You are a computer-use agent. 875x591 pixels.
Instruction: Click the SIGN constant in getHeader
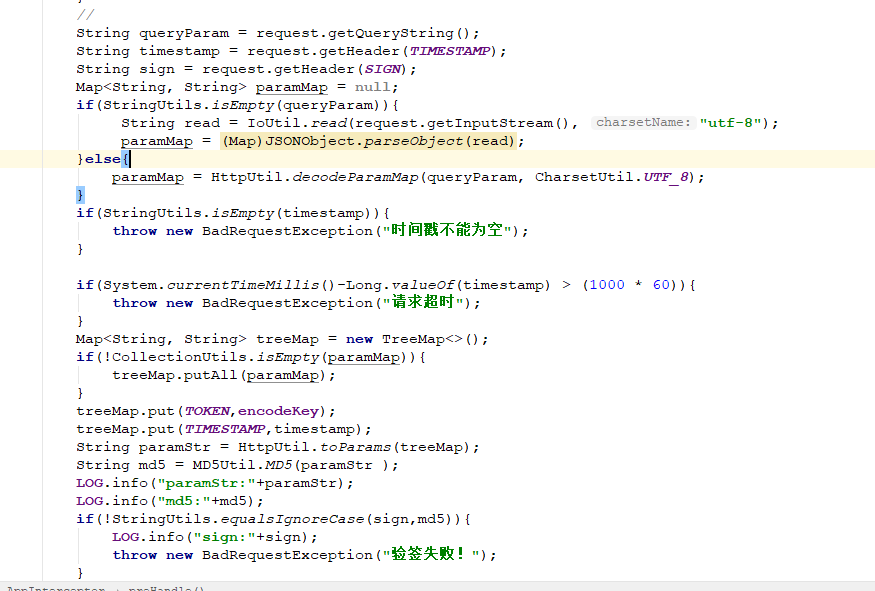click(x=382, y=69)
